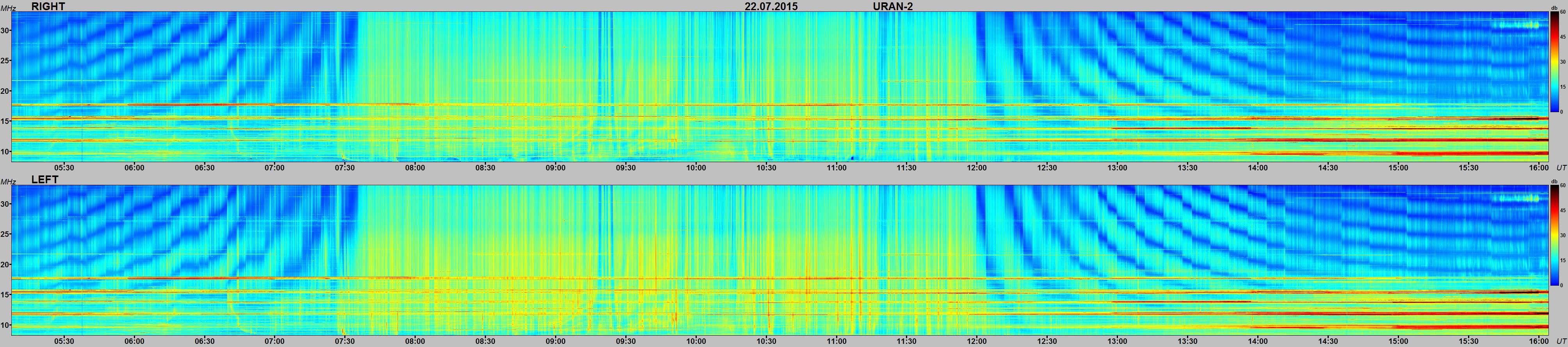Image resolution: width=1568 pixels, height=347 pixels.
Task: Click the LEFT polarization panel title
Action: point(44,180)
